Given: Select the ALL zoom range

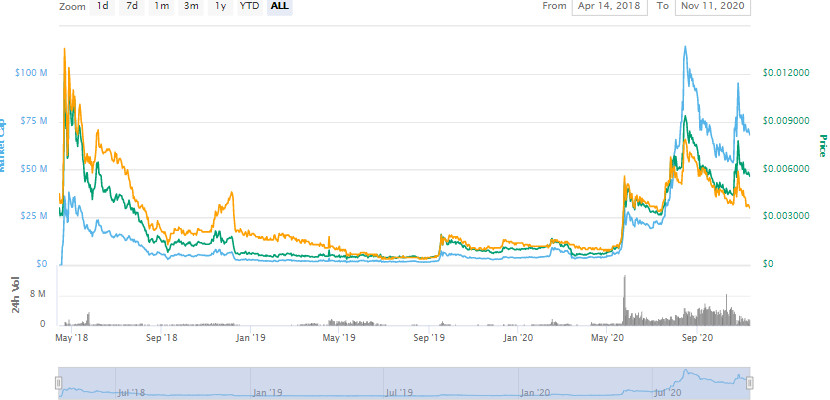Looking at the screenshot, I should tap(279, 6).
